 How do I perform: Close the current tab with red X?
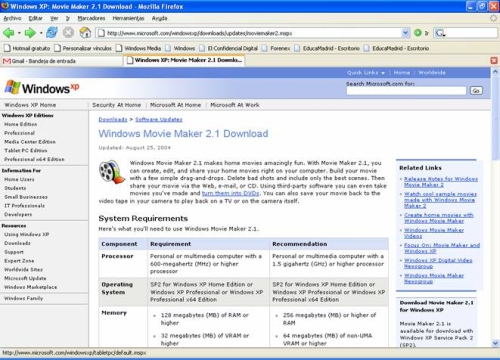494,61
